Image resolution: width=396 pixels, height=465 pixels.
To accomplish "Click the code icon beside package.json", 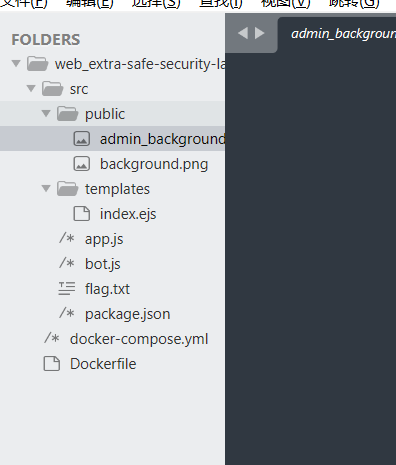I will point(67,313).
